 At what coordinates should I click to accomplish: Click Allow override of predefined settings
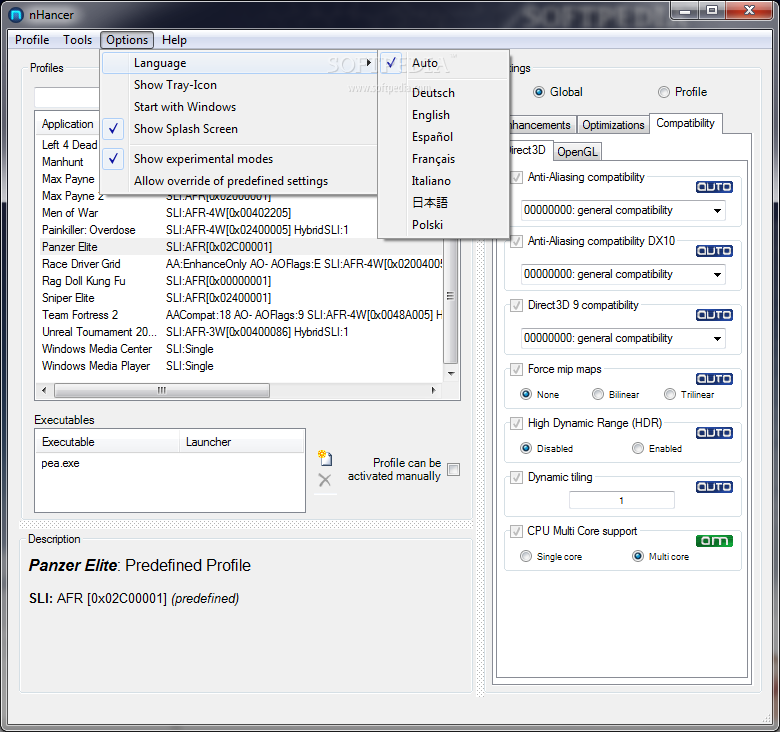239,181
